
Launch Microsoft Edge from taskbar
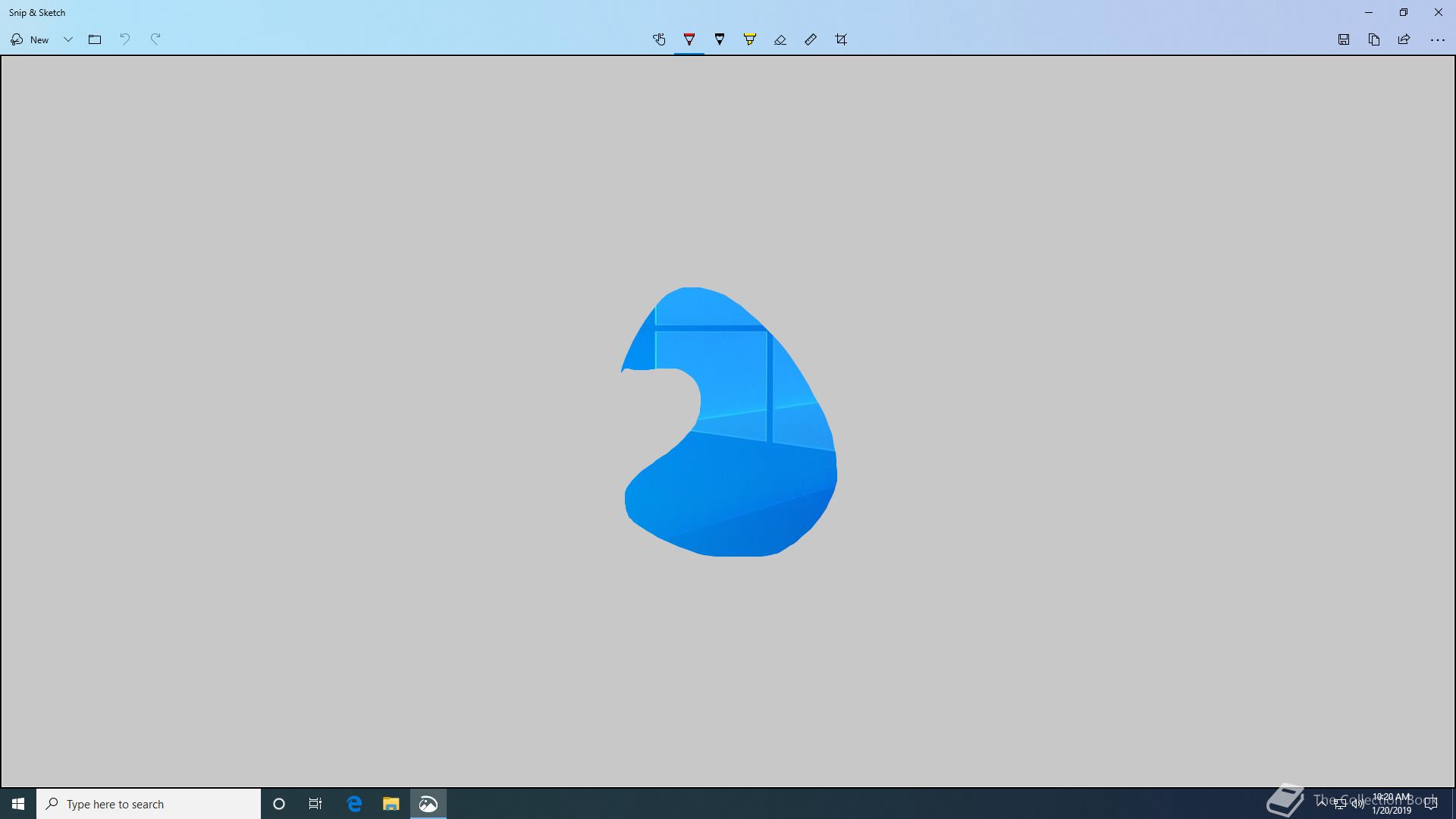click(354, 804)
